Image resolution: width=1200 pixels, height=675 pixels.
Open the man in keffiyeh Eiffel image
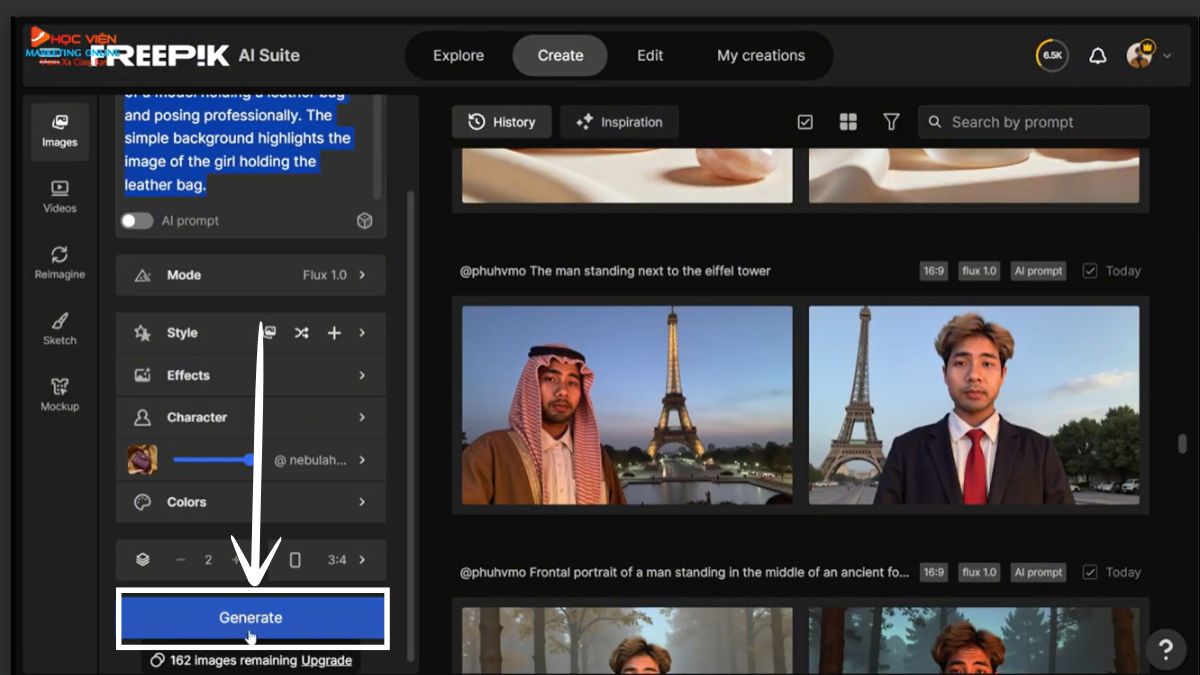click(x=627, y=405)
